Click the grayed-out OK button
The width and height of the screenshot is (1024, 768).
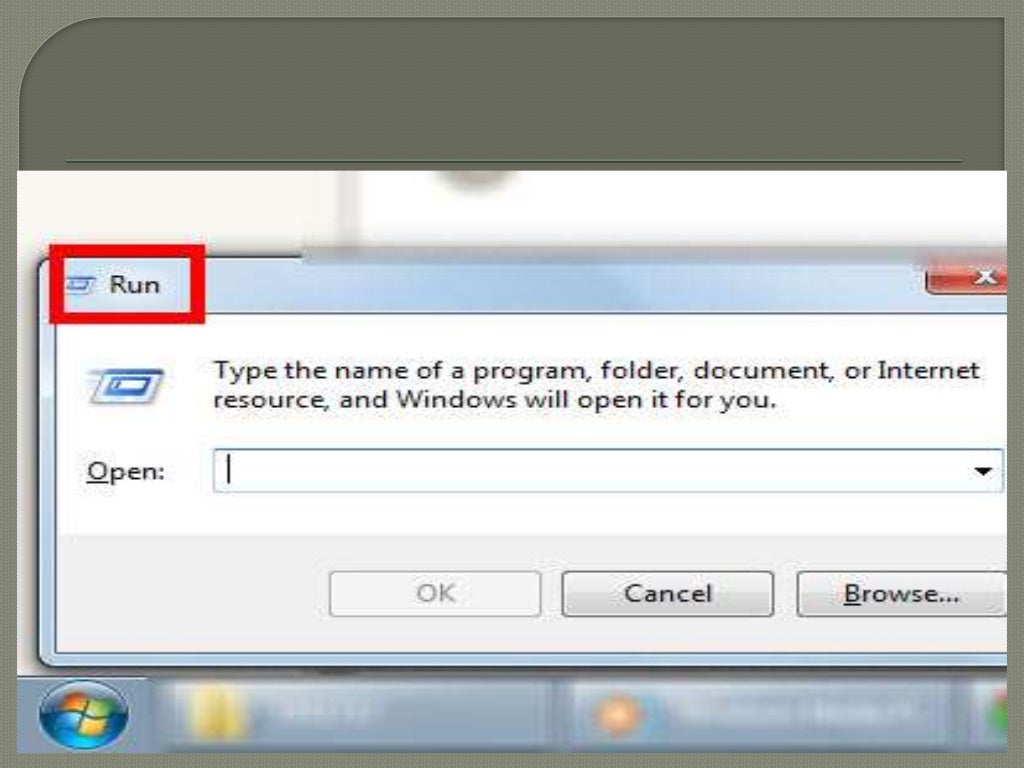(x=435, y=594)
